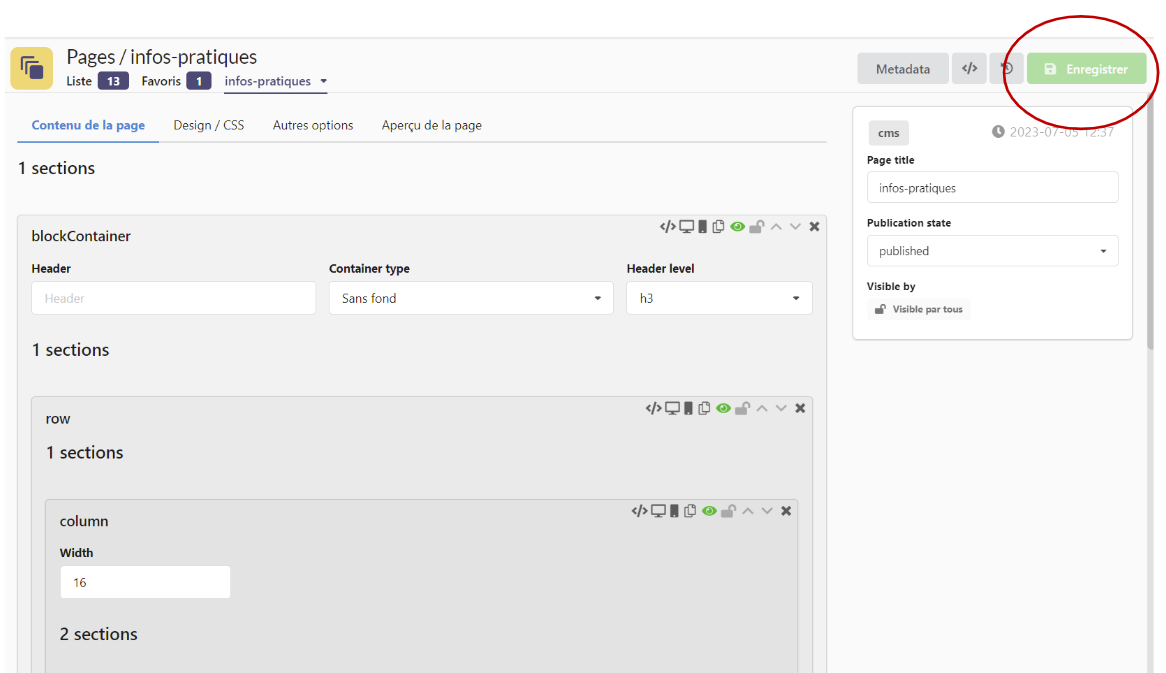Open the Container type dropdown
The width and height of the screenshot is (1166, 673).
click(471, 298)
